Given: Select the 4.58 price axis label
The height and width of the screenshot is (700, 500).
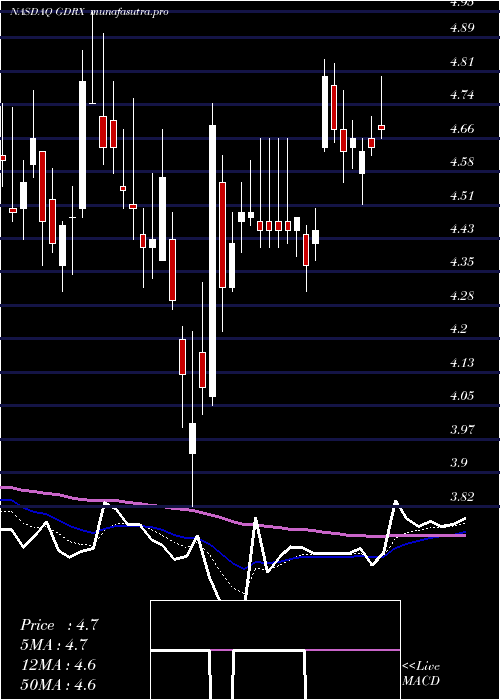Looking at the screenshot, I should (x=462, y=162).
